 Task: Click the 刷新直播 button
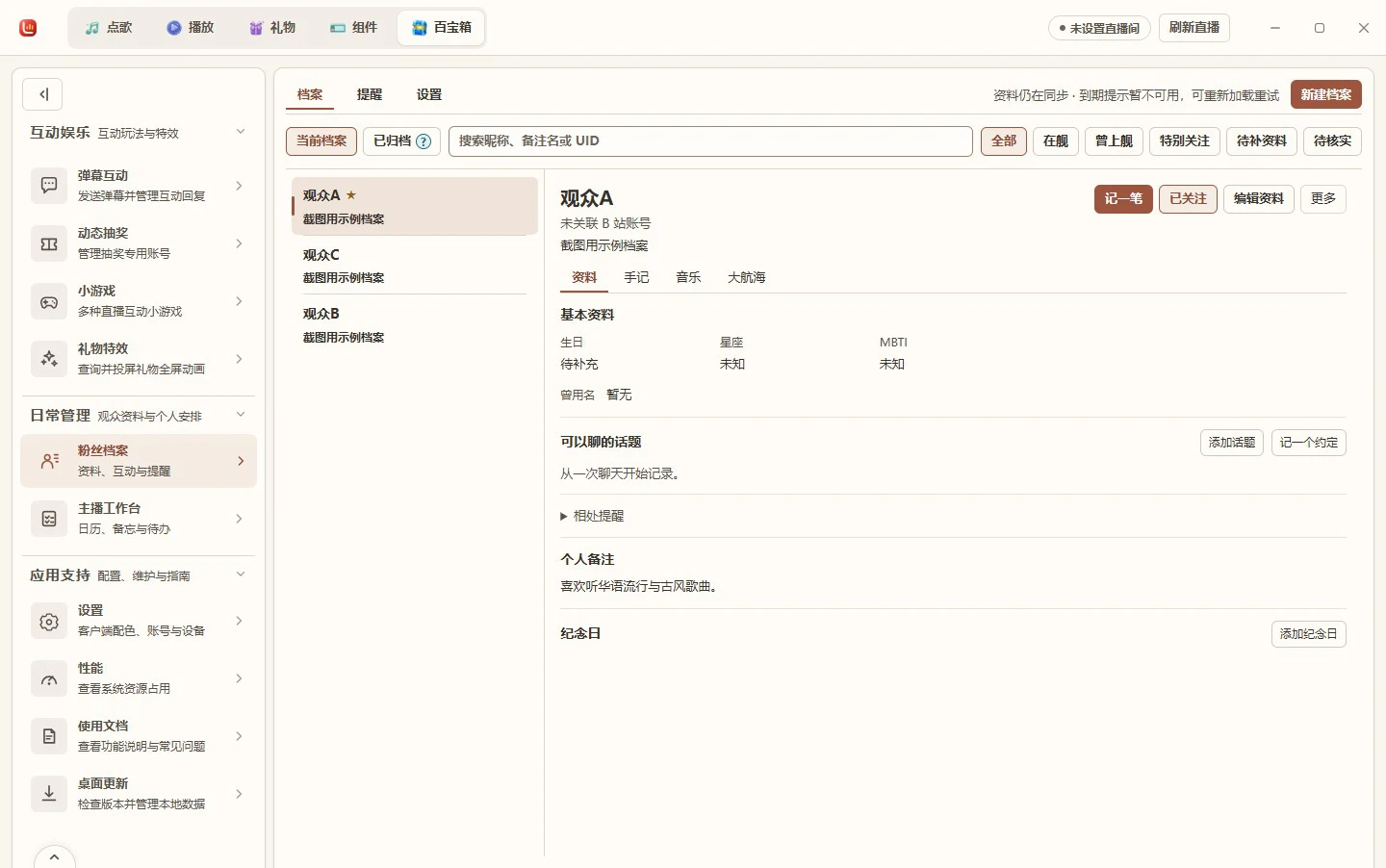(x=1194, y=28)
